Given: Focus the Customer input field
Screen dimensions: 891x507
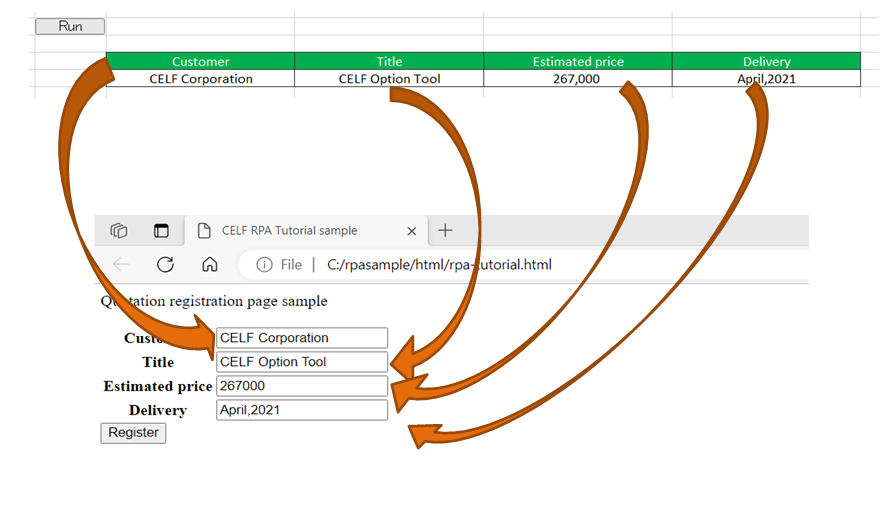Looking at the screenshot, I should [301, 338].
